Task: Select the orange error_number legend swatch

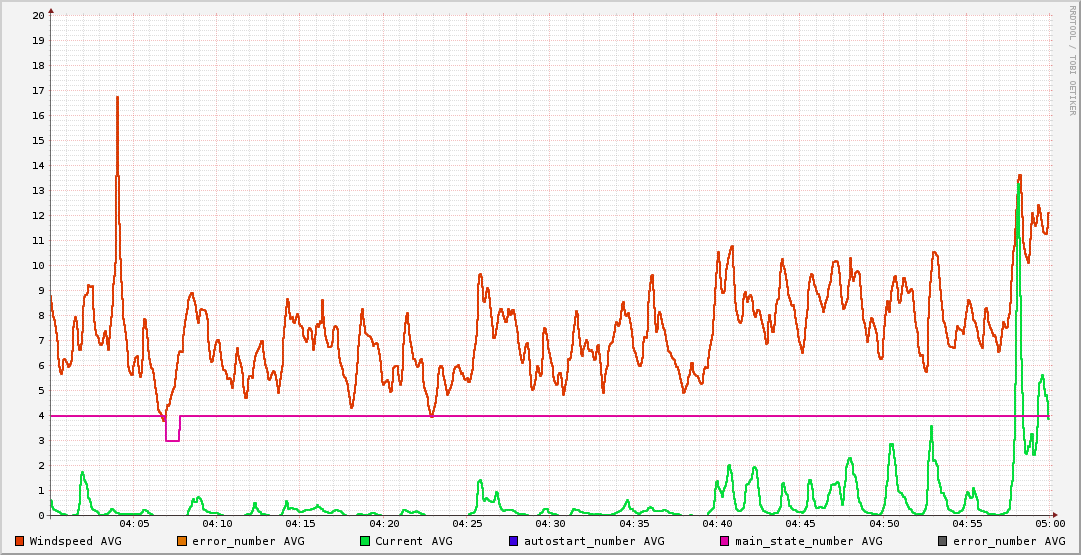Action: [182, 541]
